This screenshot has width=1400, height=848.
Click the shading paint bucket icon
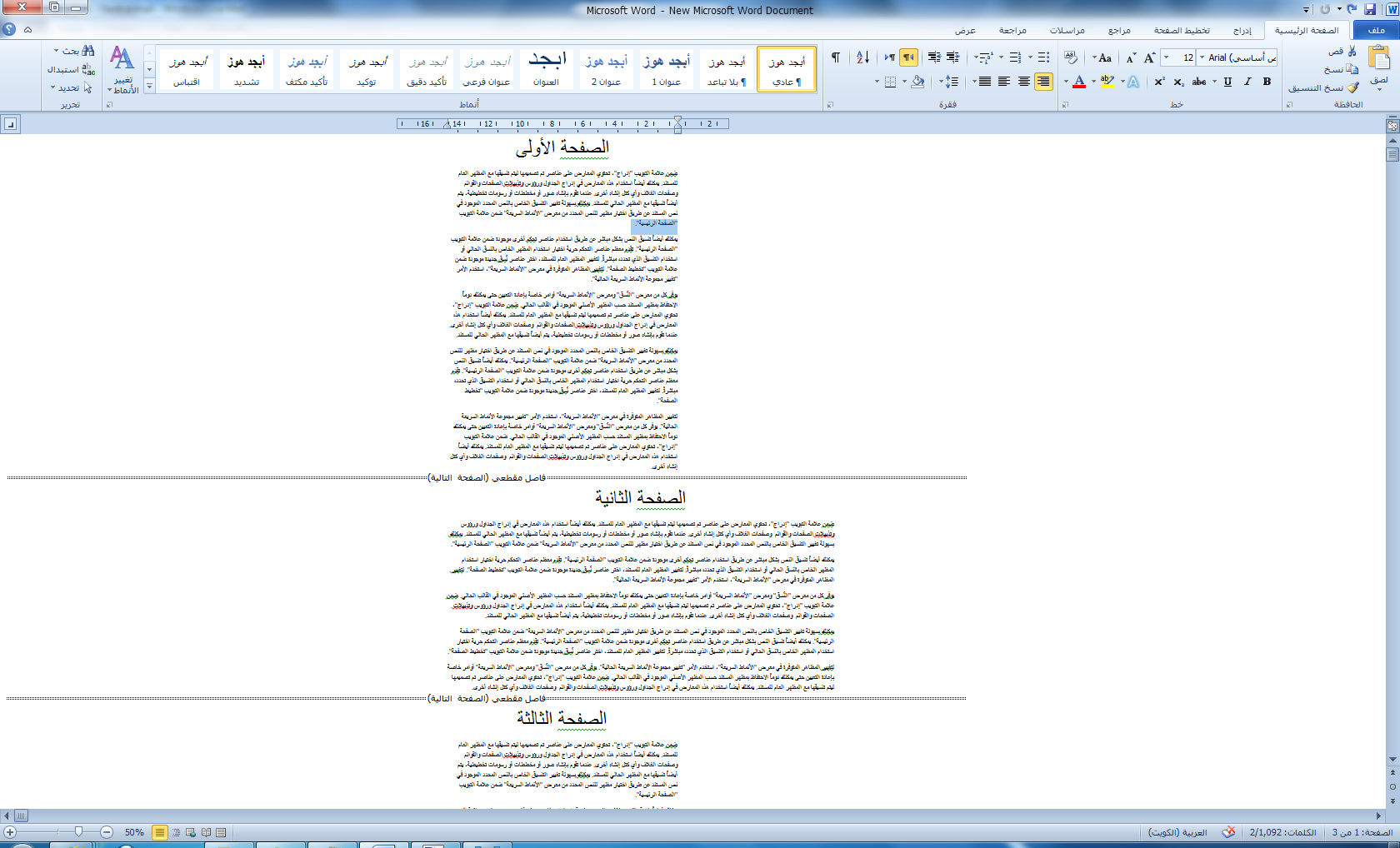pos(917,82)
